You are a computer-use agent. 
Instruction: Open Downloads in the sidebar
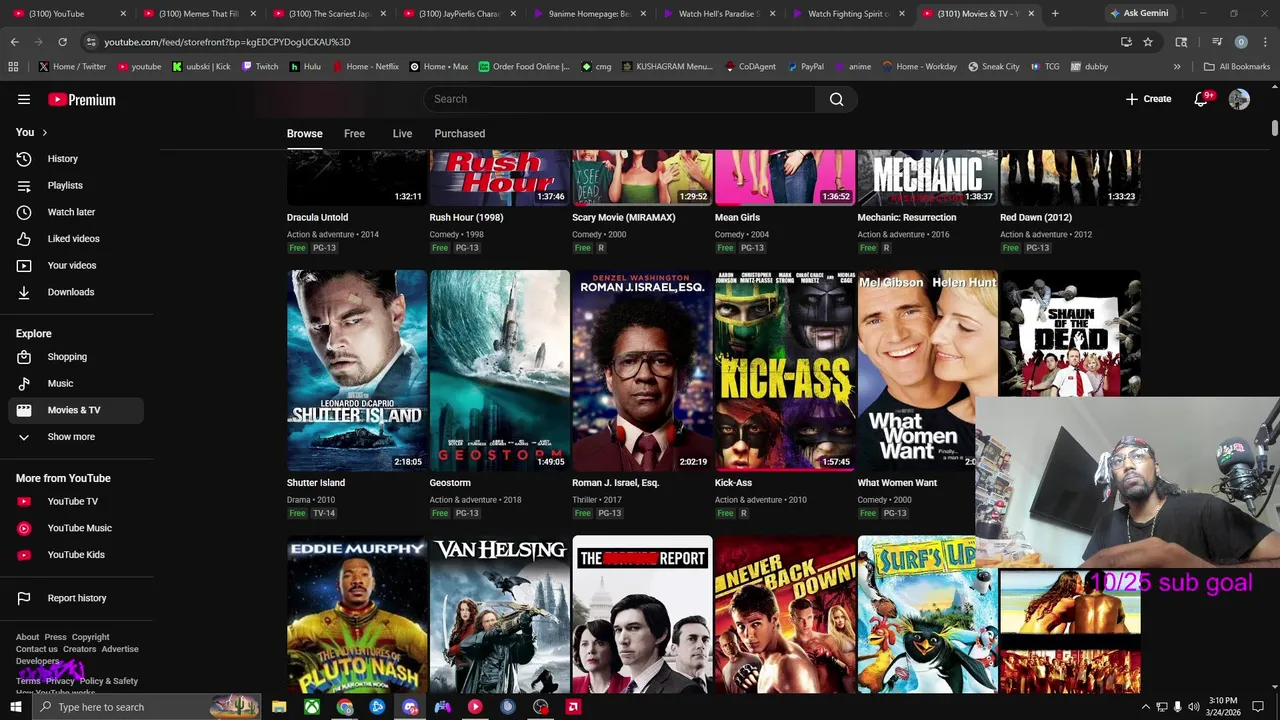tap(76, 292)
